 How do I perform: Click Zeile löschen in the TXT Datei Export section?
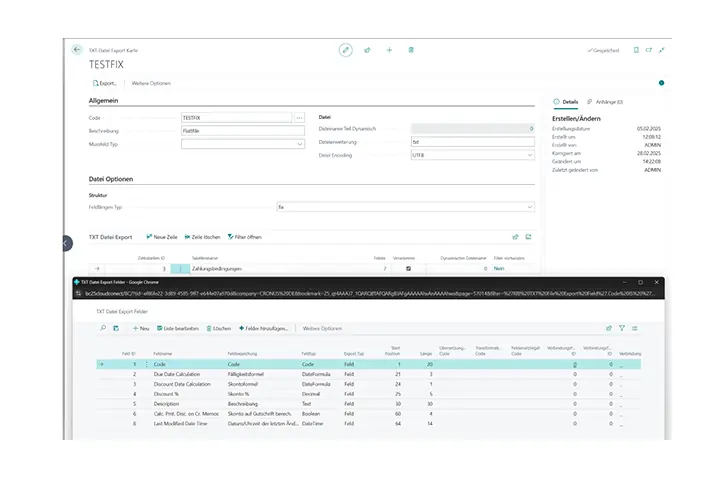202,237
